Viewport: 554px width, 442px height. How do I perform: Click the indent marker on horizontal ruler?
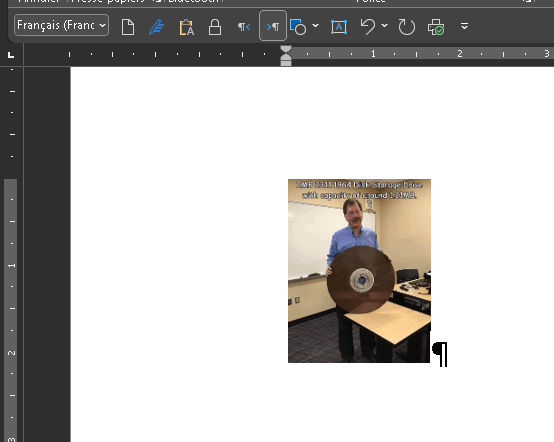tap(286, 56)
